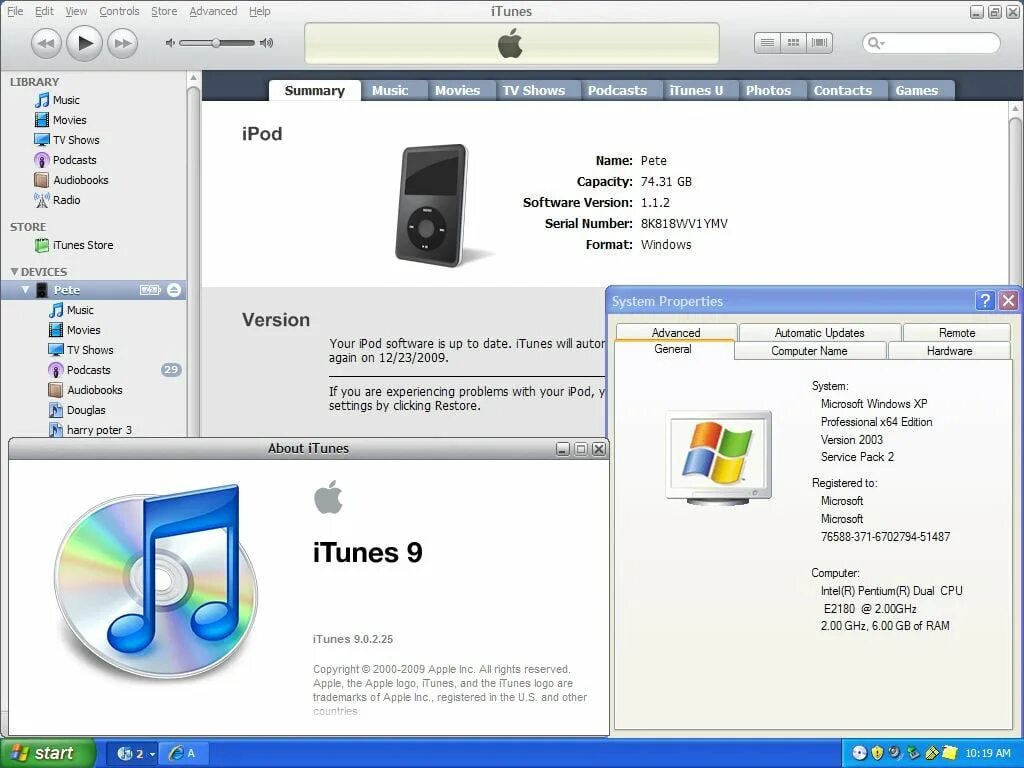Open the Help menu
This screenshot has width=1024, height=768.
click(259, 11)
